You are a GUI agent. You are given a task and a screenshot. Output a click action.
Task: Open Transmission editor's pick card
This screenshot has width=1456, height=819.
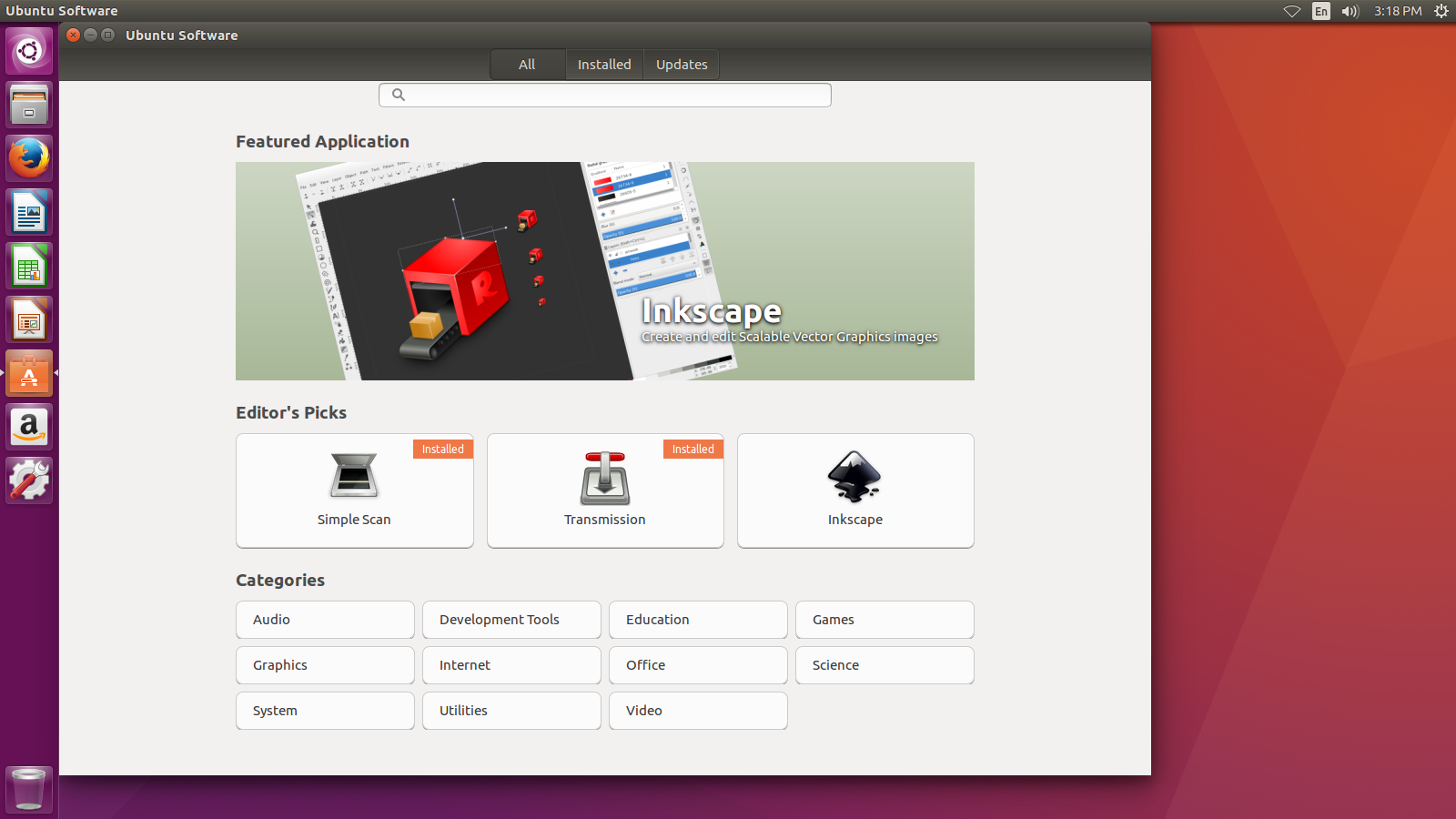click(605, 490)
